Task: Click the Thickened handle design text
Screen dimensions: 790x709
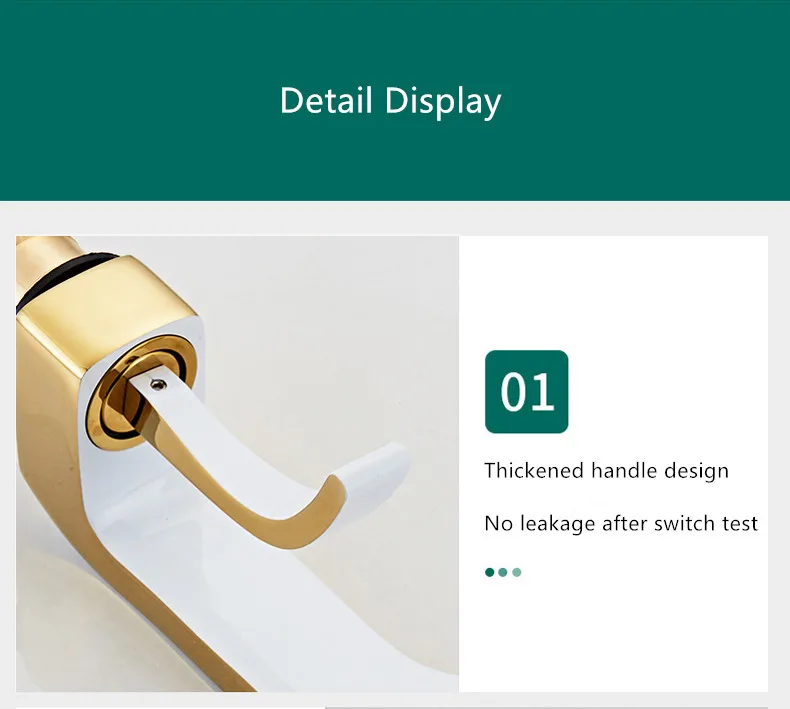Action: click(606, 471)
